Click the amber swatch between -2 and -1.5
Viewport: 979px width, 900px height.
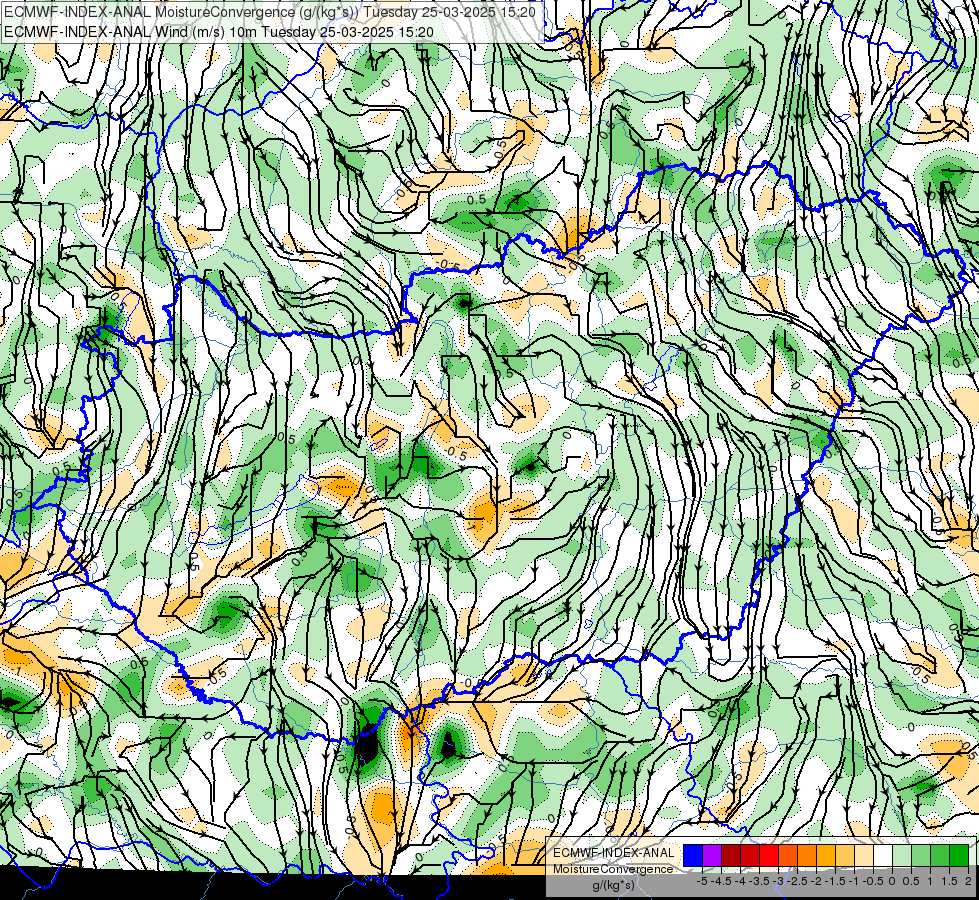click(x=826, y=856)
